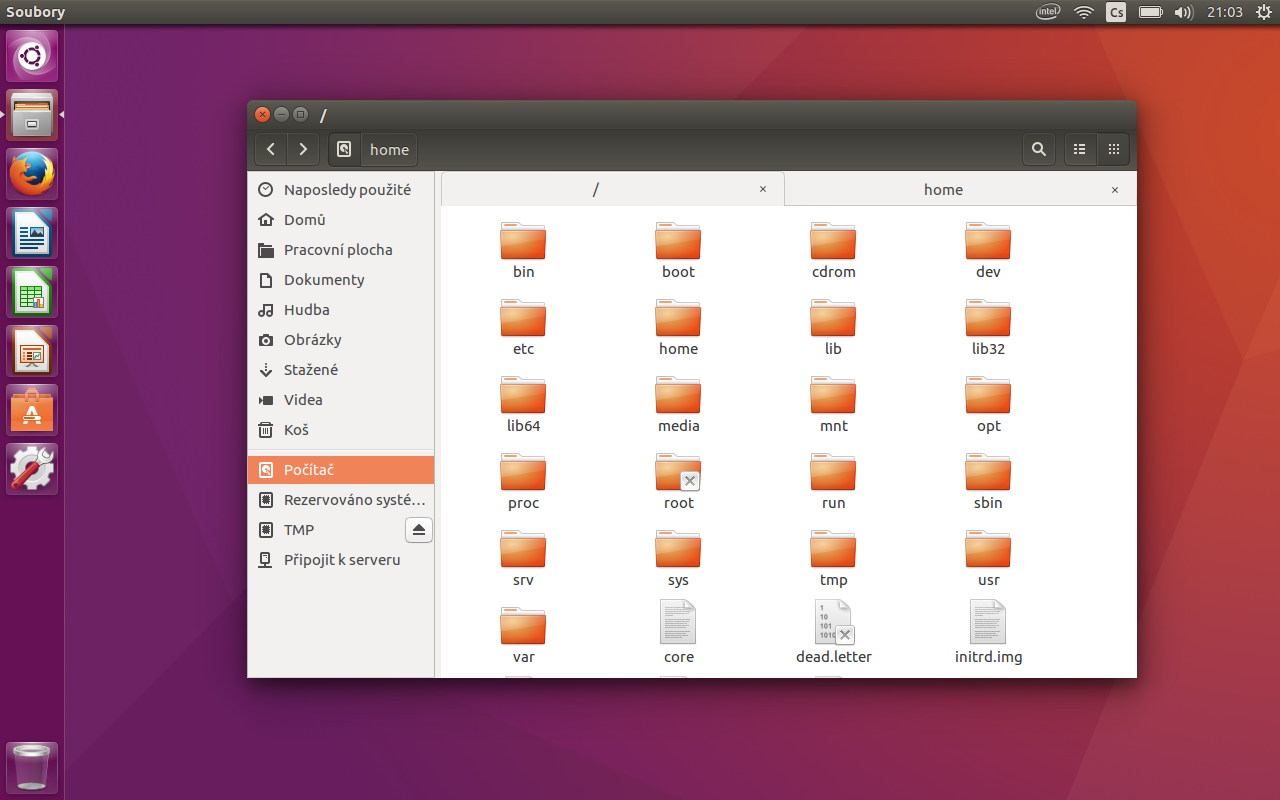This screenshot has width=1280, height=800.
Task: Open the battery status menu
Action: click(x=1149, y=12)
